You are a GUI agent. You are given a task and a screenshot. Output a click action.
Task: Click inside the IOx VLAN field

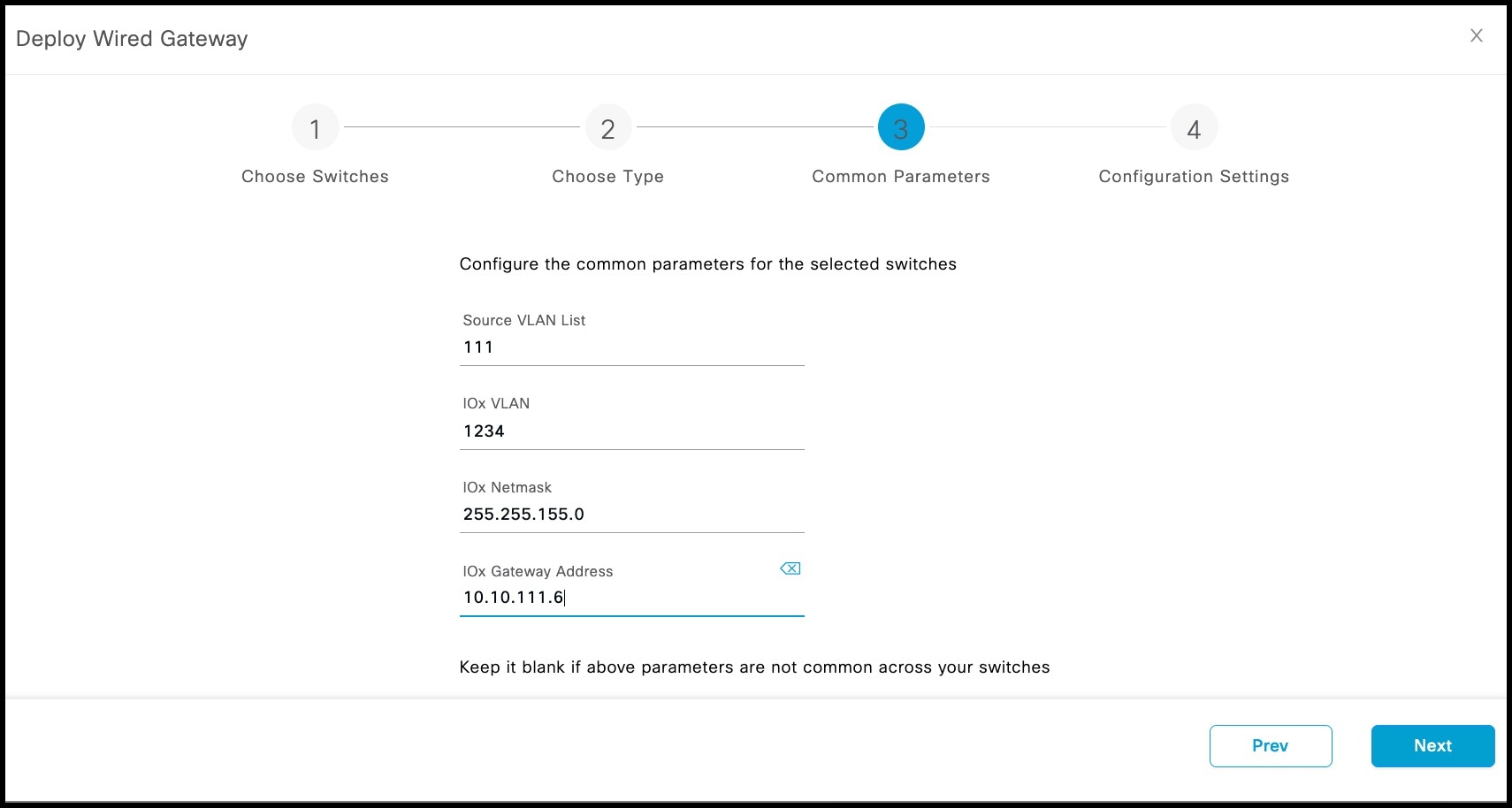click(x=631, y=431)
